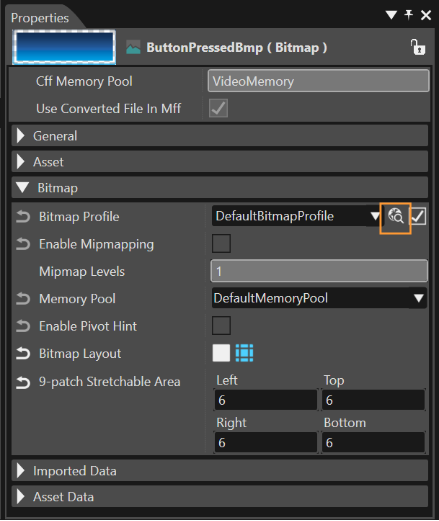Image resolution: width=439 pixels, height=521 pixels.
Task: Click the lock icon in Properties header
Action: pos(418,47)
